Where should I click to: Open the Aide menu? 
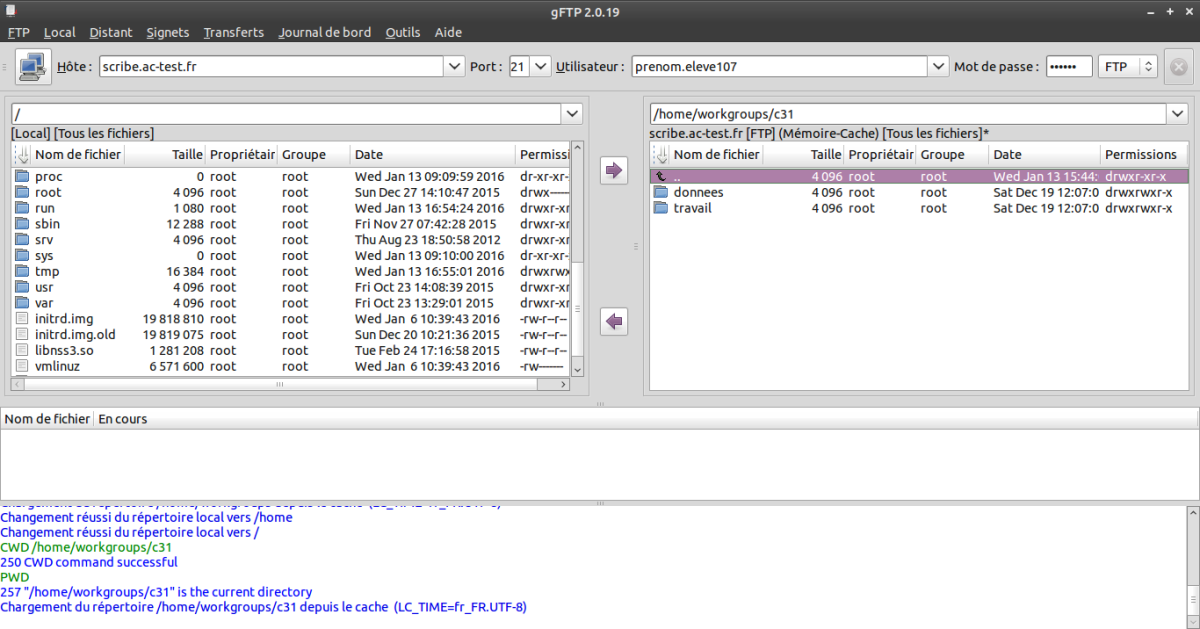tap(448, 32)
